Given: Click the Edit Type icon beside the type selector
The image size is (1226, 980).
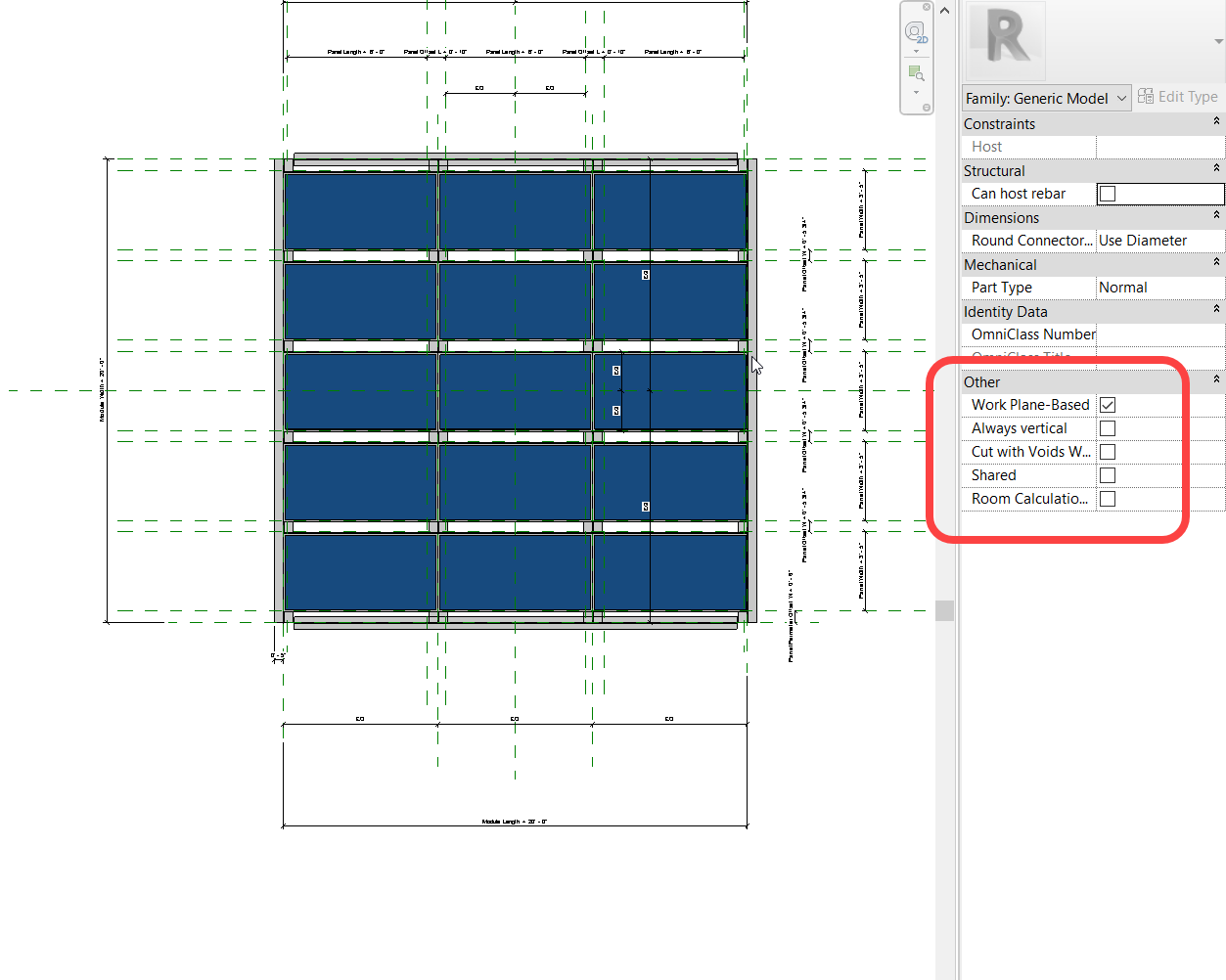Looking at the screenshot, I should (x=1146, y=96).
